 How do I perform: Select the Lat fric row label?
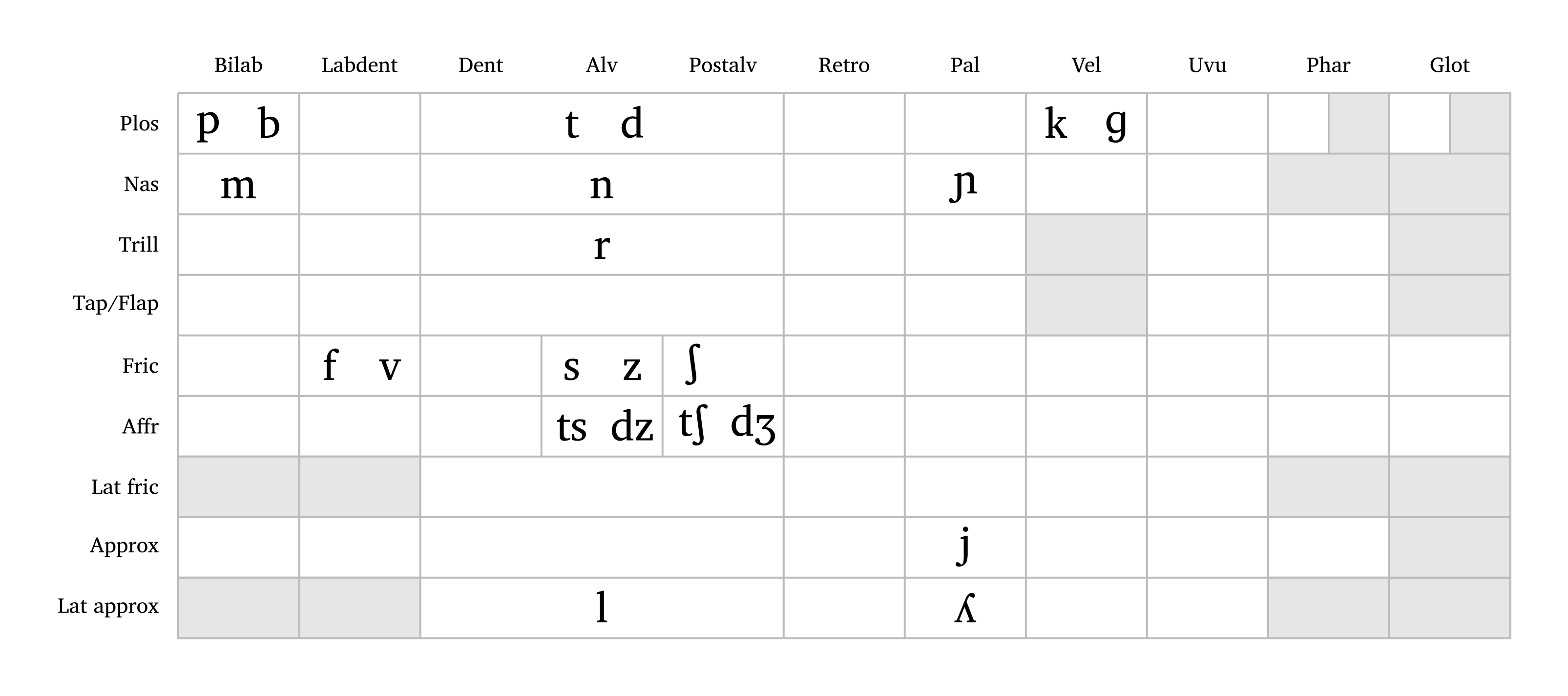(125, 487)
